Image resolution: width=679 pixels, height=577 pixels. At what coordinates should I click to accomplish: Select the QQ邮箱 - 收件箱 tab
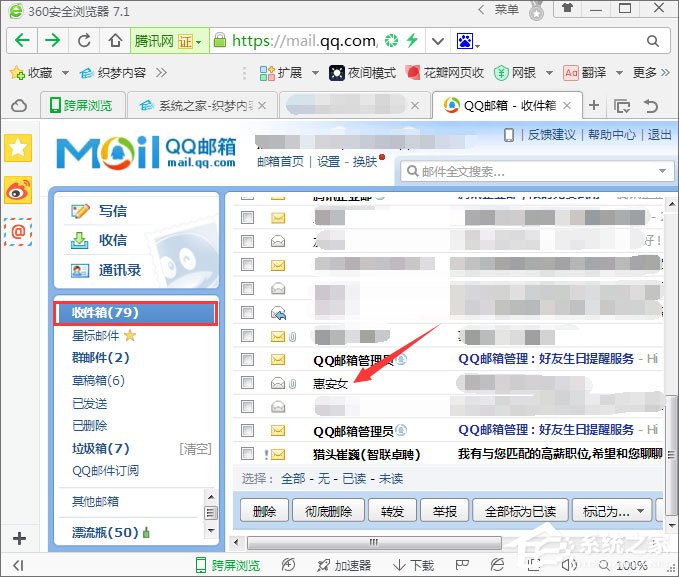click(x=507, y=105)
